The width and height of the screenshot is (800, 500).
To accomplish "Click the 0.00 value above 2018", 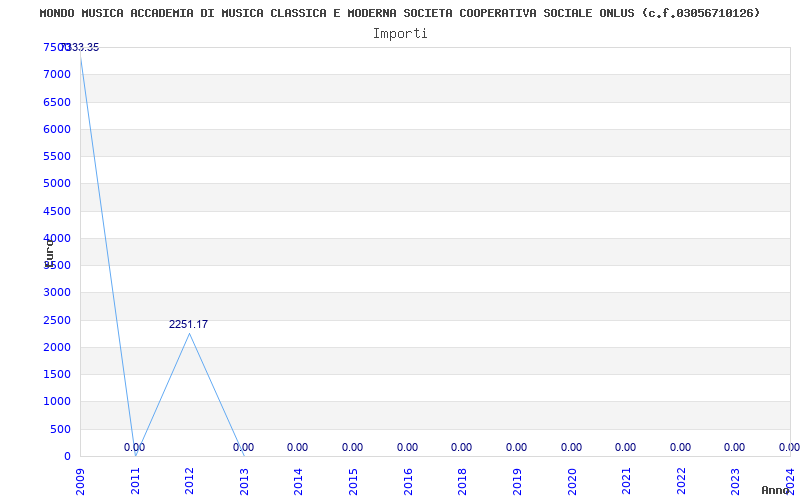I will tap(461, 447).
